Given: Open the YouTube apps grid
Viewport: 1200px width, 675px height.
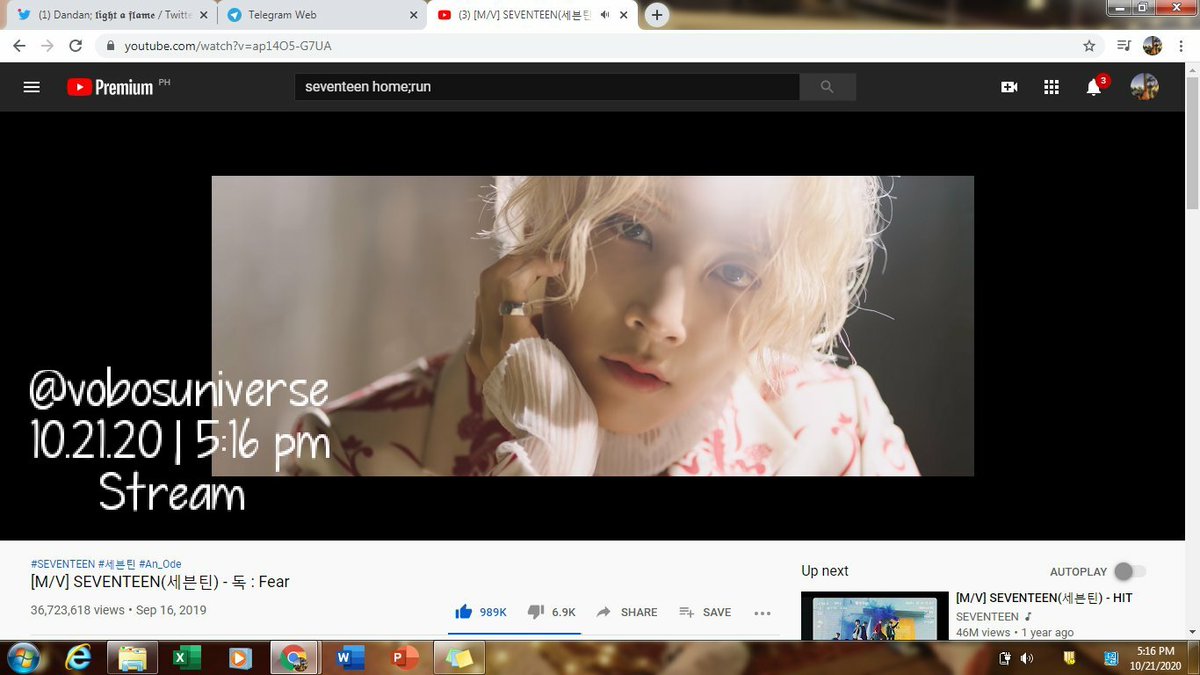Looking at the screenshot, I should pos(1051,87).
